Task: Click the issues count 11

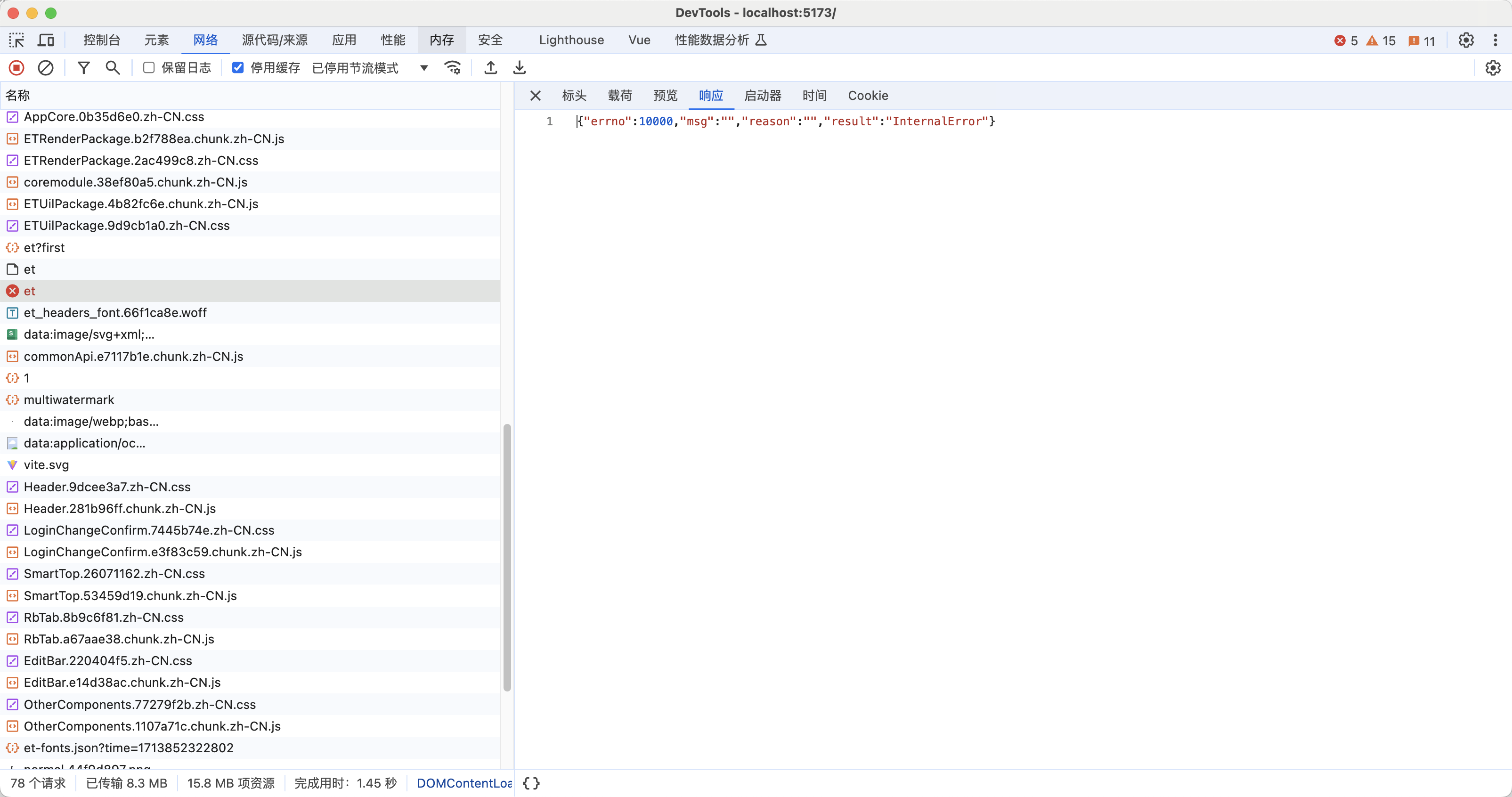Action: point(1422,41)
